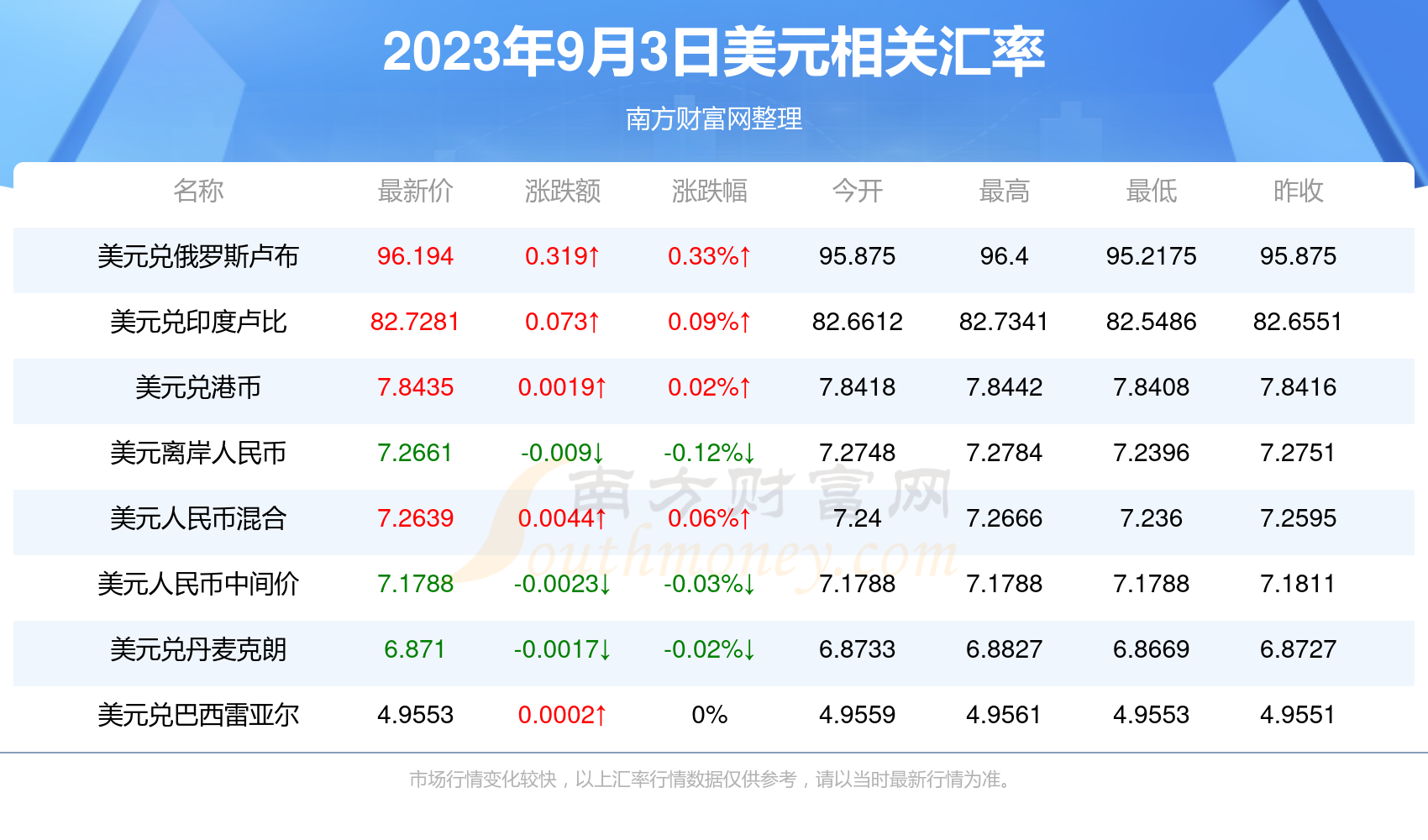Click the row name 美元兑印度卢比
1428x840 pixels.
coord(198,322)
